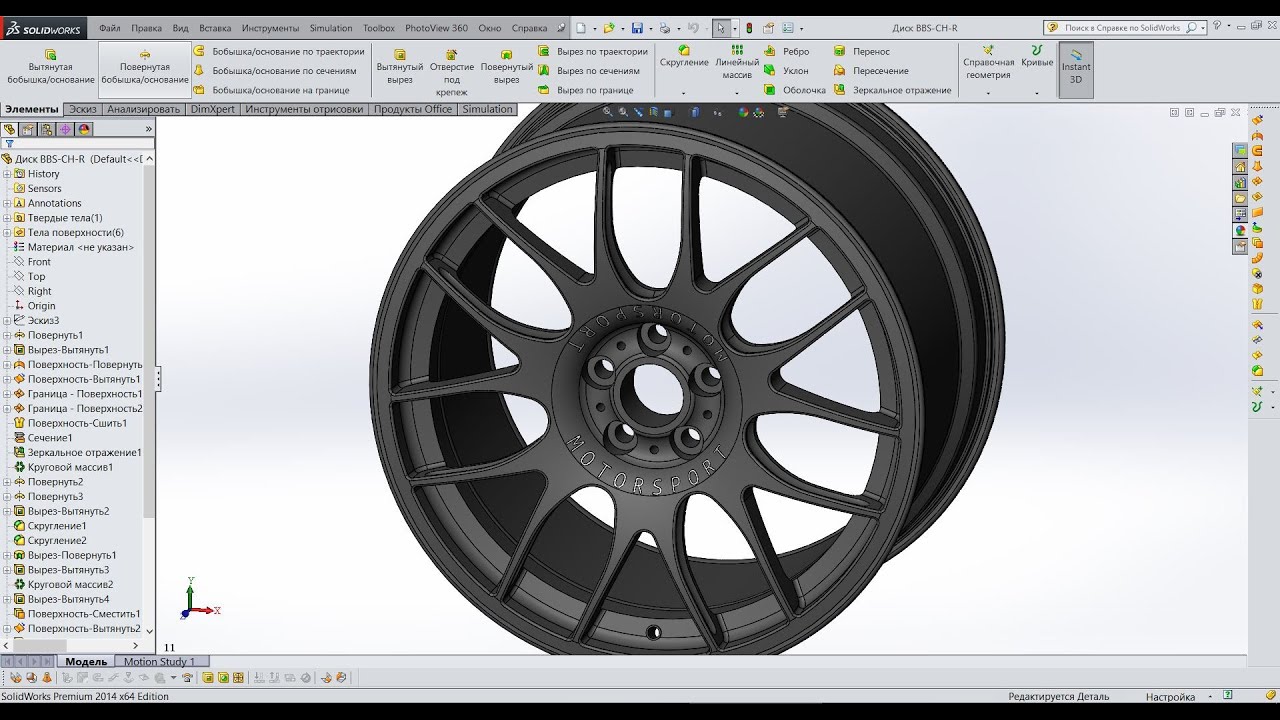Viewport: 1280px width, 720px height.
Task: Select the Пересечение intersect tool
Action: [871, 71]
